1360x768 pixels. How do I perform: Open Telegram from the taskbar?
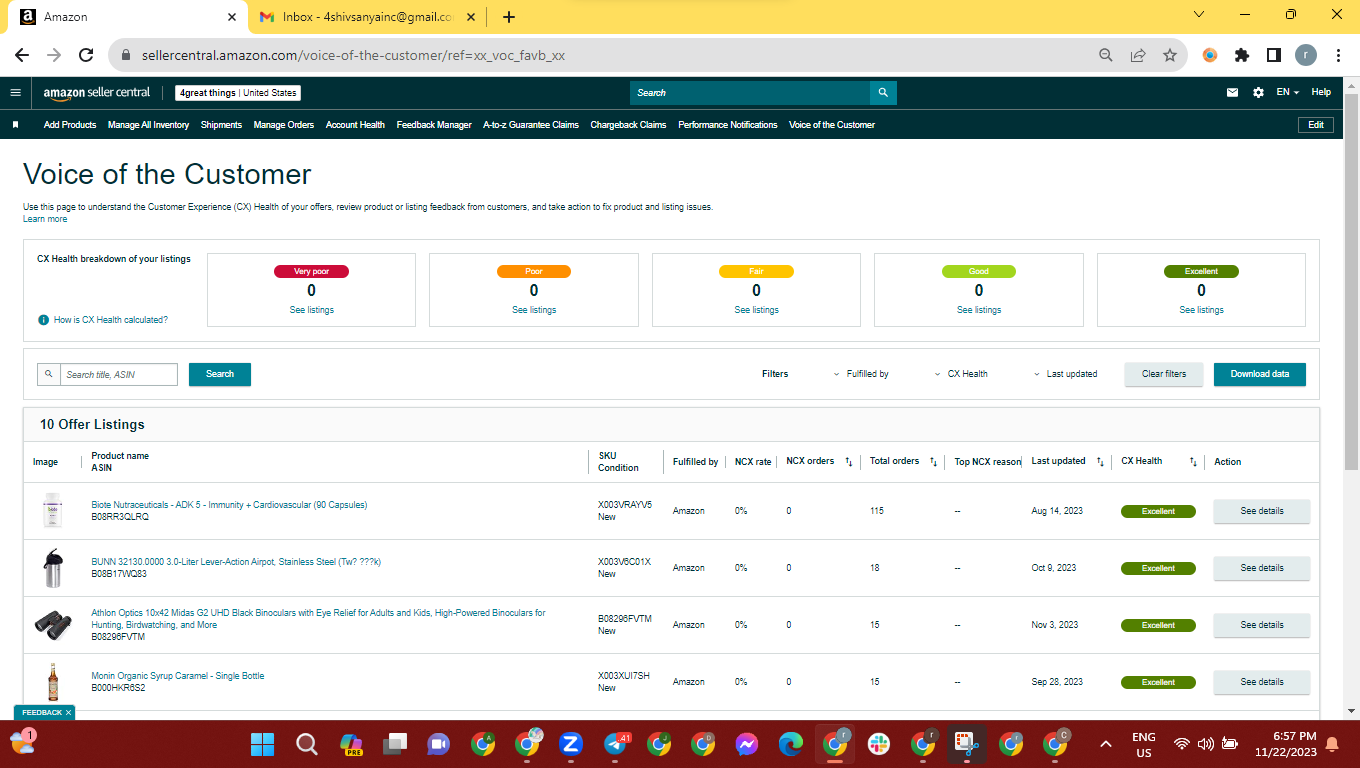(616, 744)
